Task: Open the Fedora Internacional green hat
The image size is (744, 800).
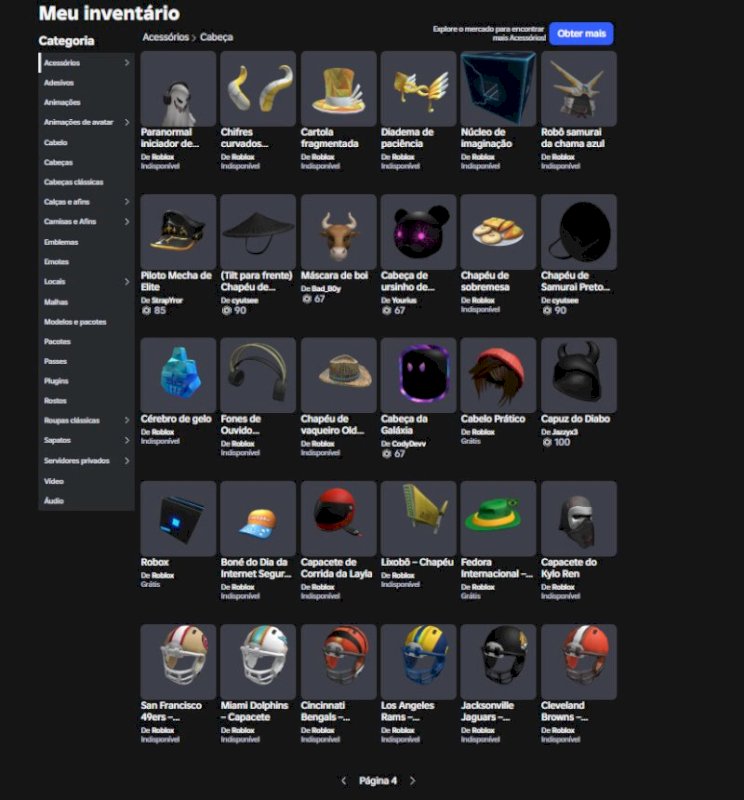Action: click(498, 518)
